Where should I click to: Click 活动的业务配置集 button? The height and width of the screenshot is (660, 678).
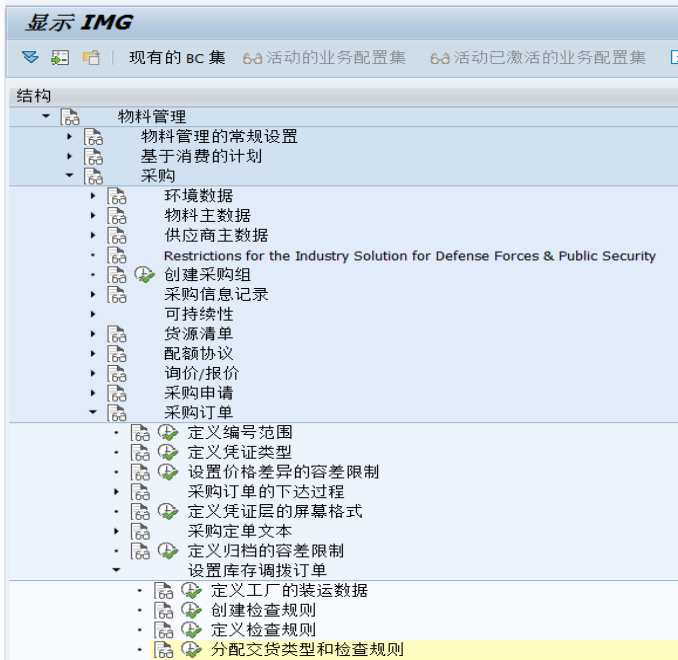[324, 58]
